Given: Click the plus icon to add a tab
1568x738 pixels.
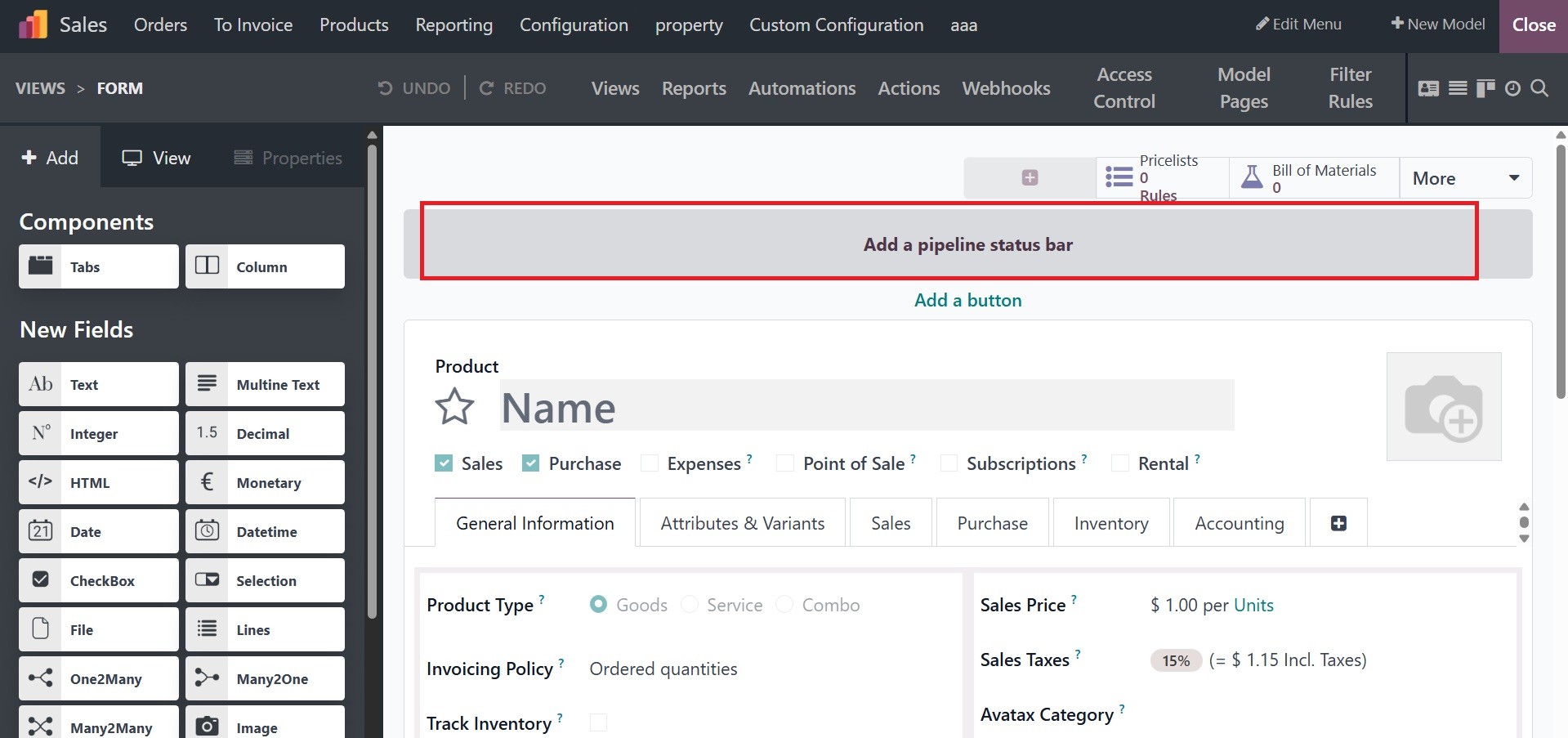Looking at the screenshot, I should [1338, 523].
